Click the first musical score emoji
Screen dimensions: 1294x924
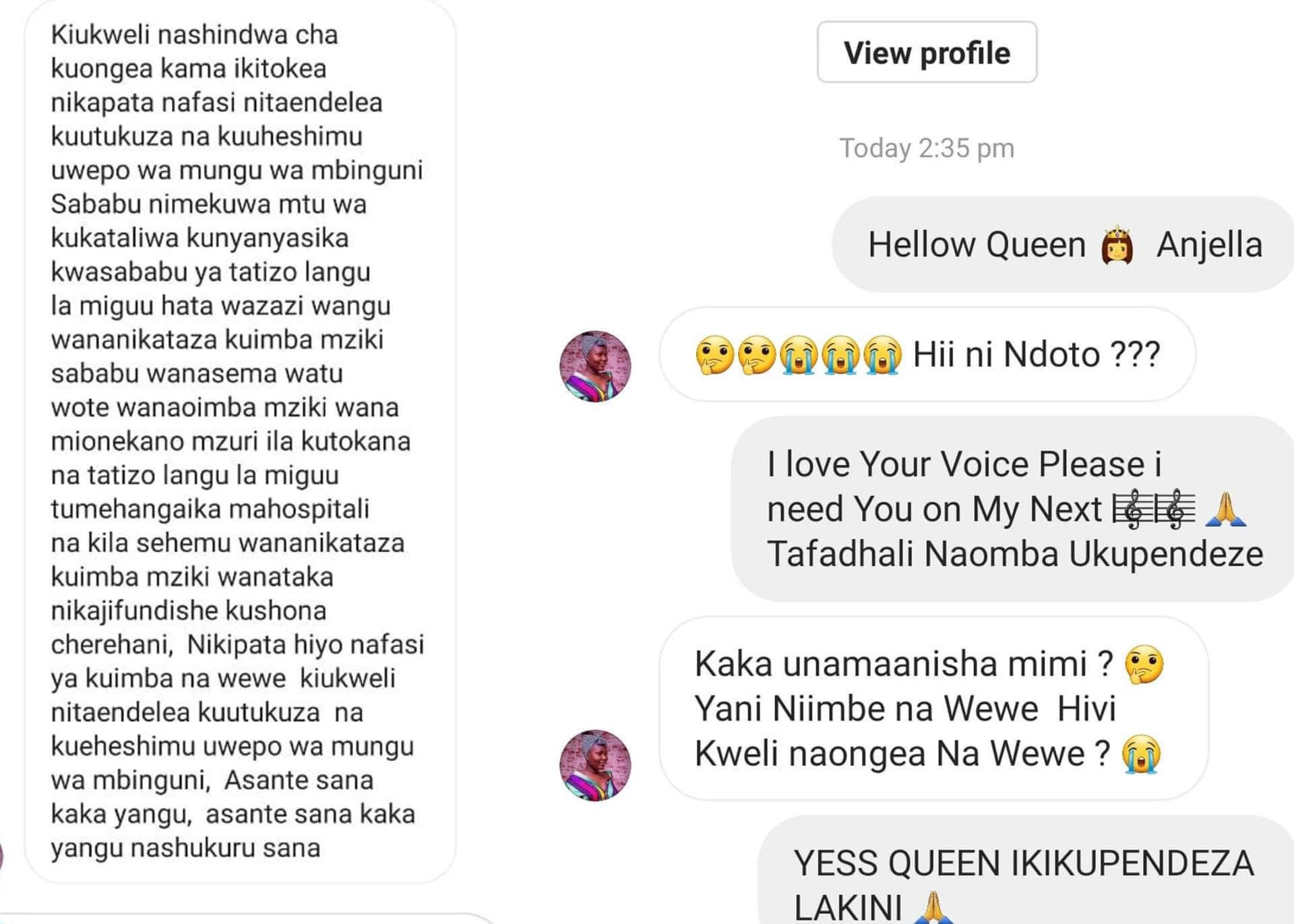[x=1132, y=509]
